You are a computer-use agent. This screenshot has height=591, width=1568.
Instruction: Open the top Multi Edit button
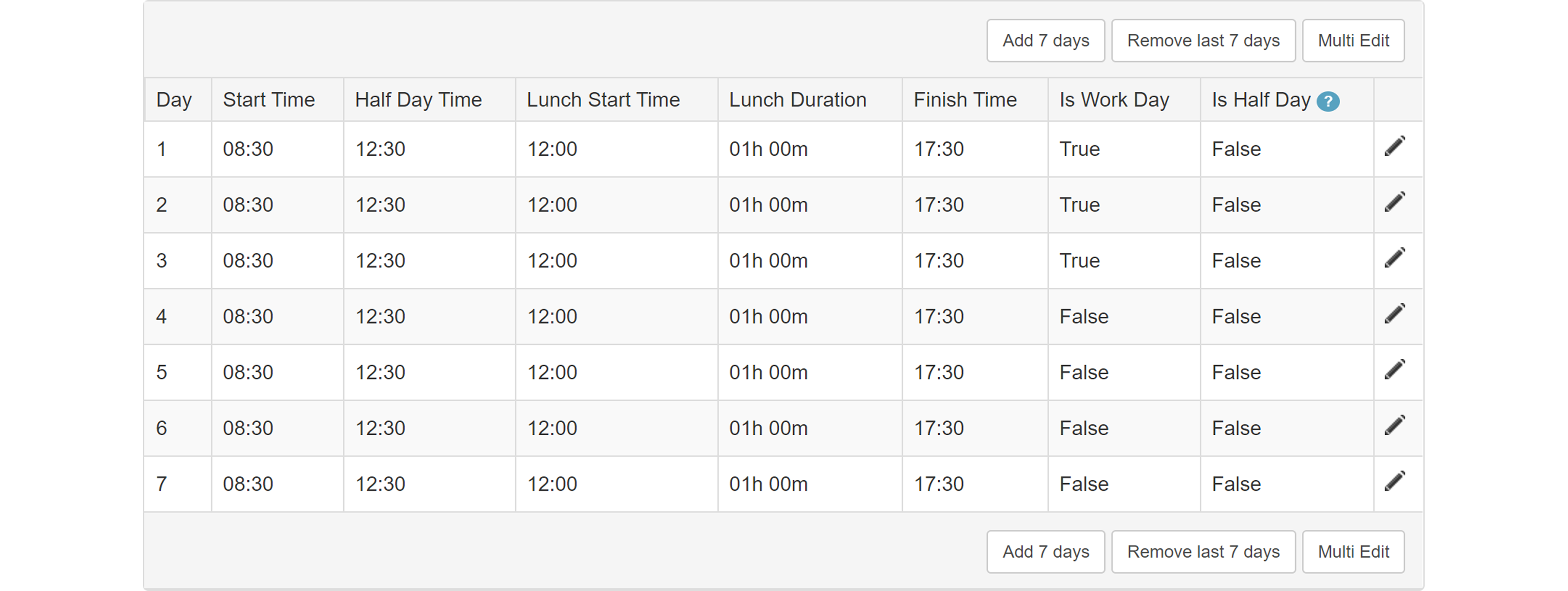pos(1353,41)
